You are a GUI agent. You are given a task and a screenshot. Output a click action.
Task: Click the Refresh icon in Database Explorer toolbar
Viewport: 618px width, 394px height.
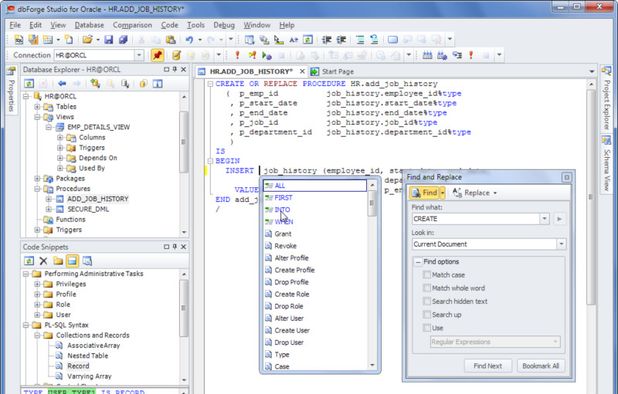(x=29, y=84)
